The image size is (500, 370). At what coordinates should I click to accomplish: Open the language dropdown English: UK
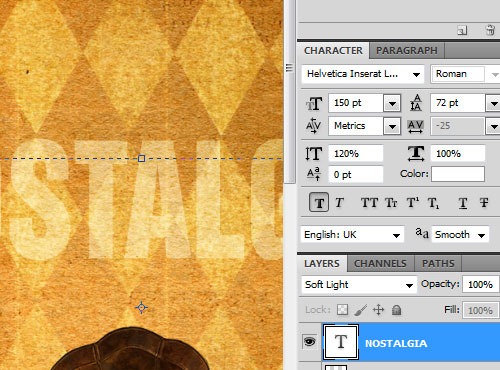pyautogui.click(x=352, y=235)
